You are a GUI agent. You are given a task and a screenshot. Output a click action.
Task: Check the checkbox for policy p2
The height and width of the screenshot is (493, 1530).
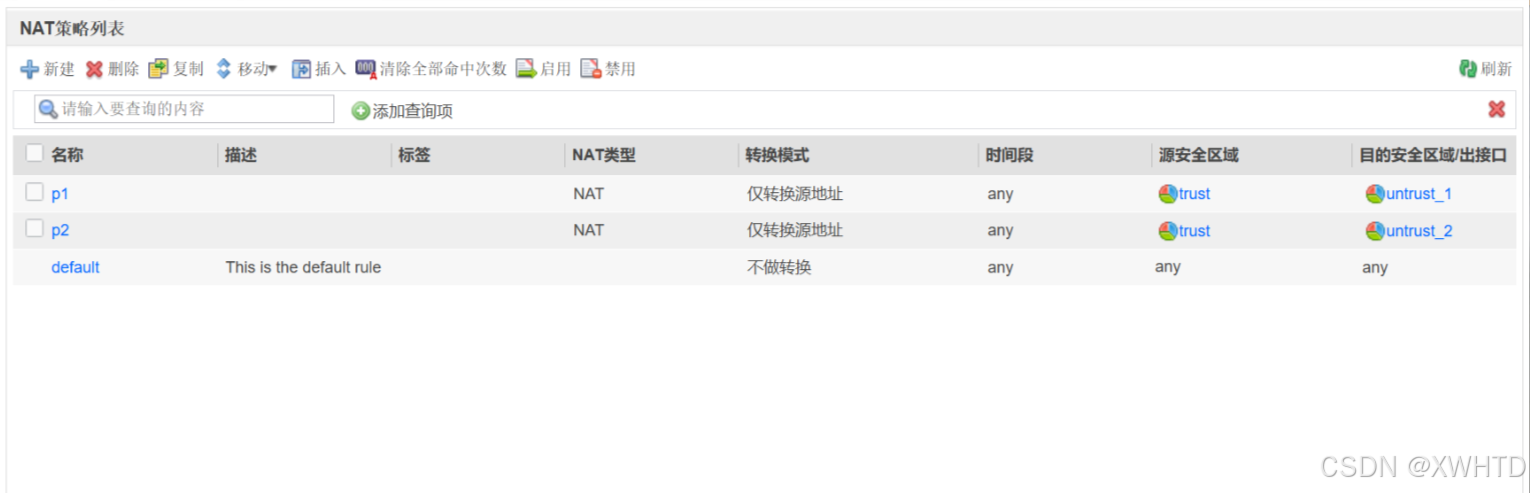35,229
